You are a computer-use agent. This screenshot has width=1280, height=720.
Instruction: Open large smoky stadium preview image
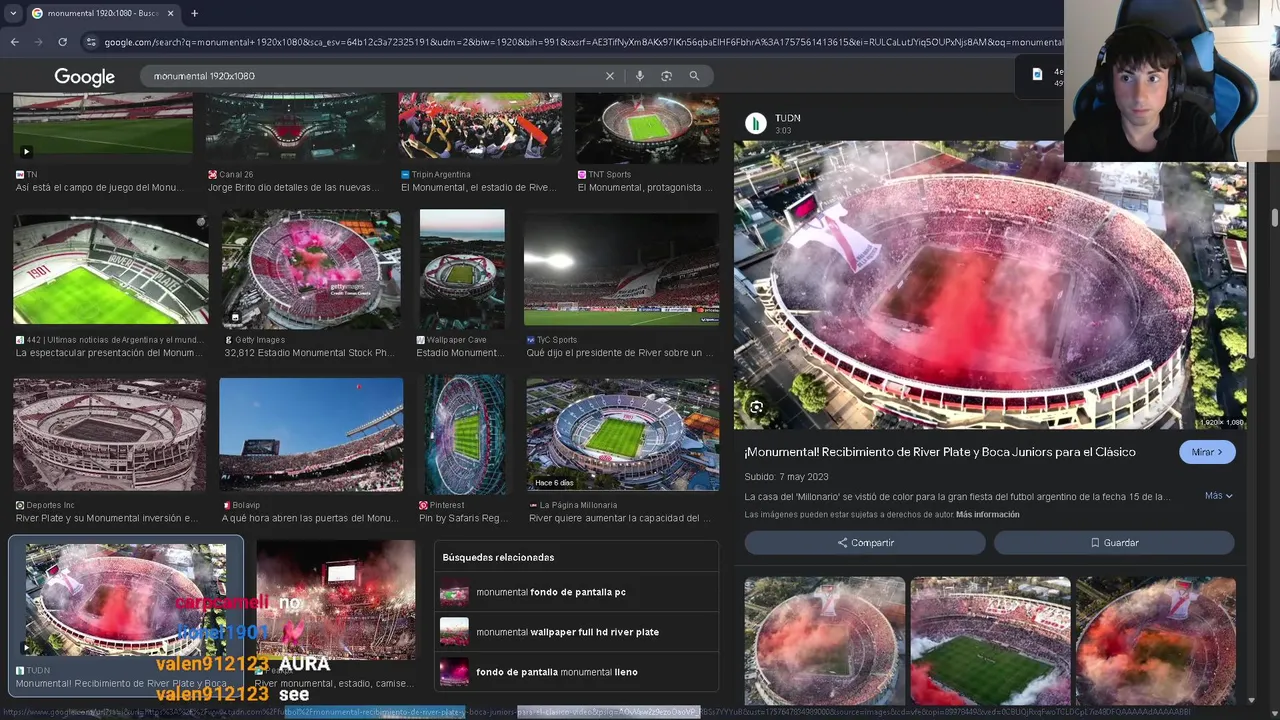point(990,285)
